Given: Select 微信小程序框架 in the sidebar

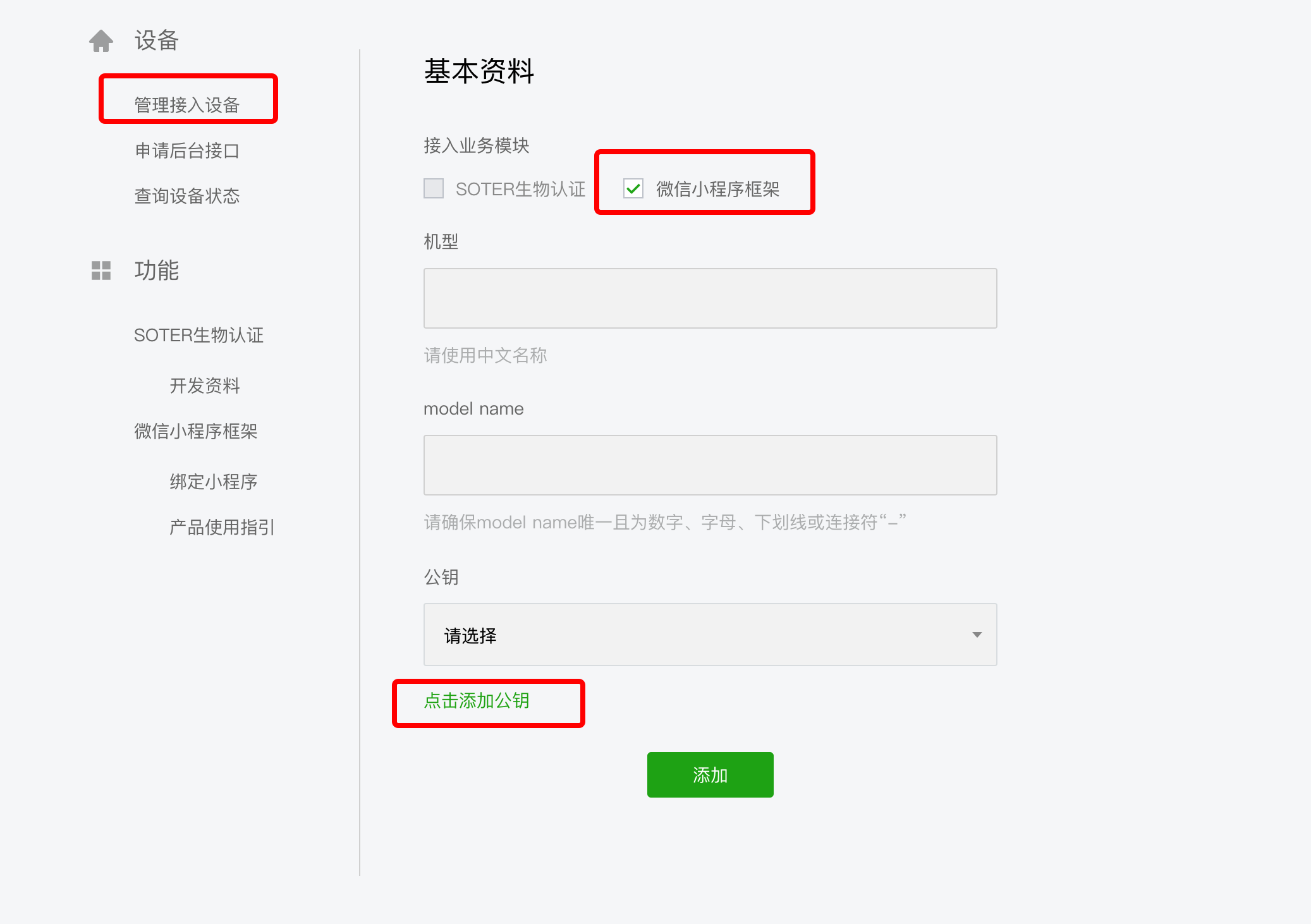Looking at the screenshot, I should pos(196,431).
